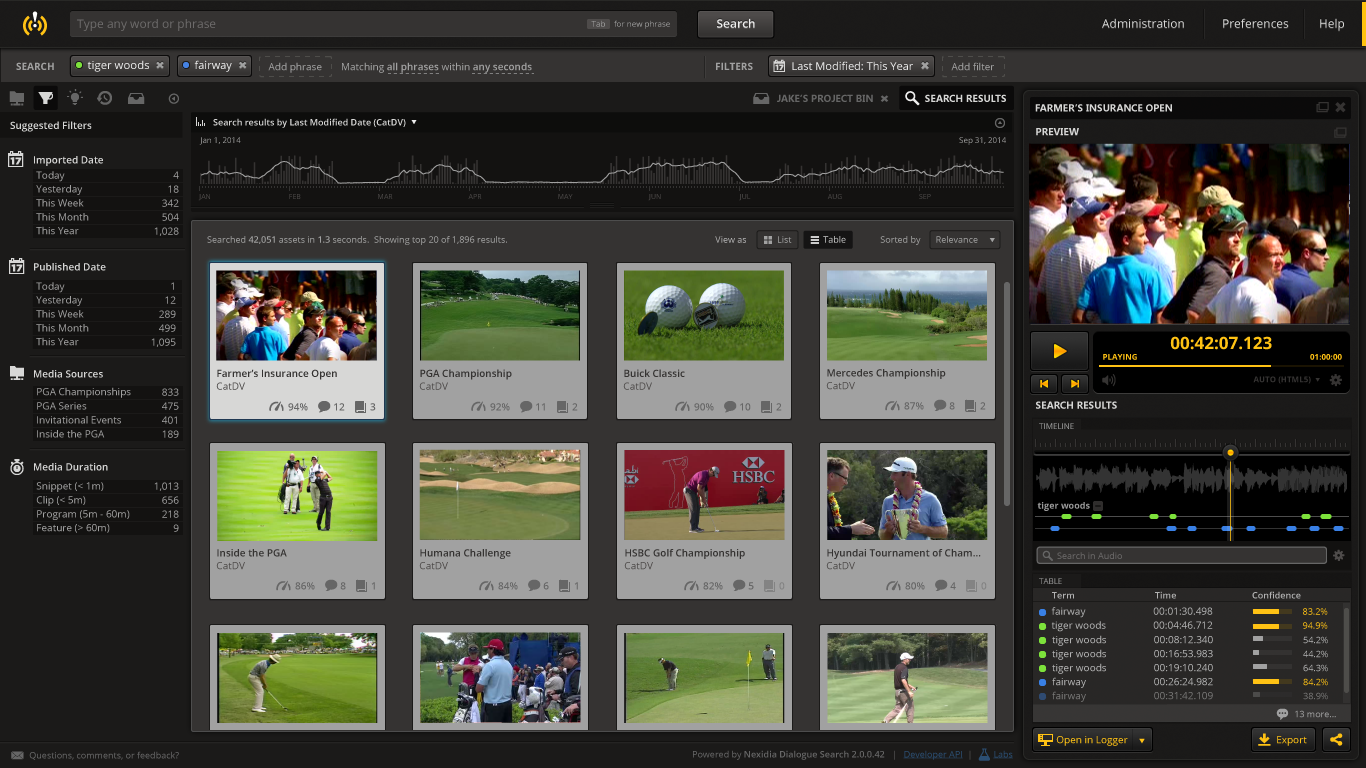Switch to List view
The image size is (1366, 768).
pyautogui.click(x=776, y=240)
